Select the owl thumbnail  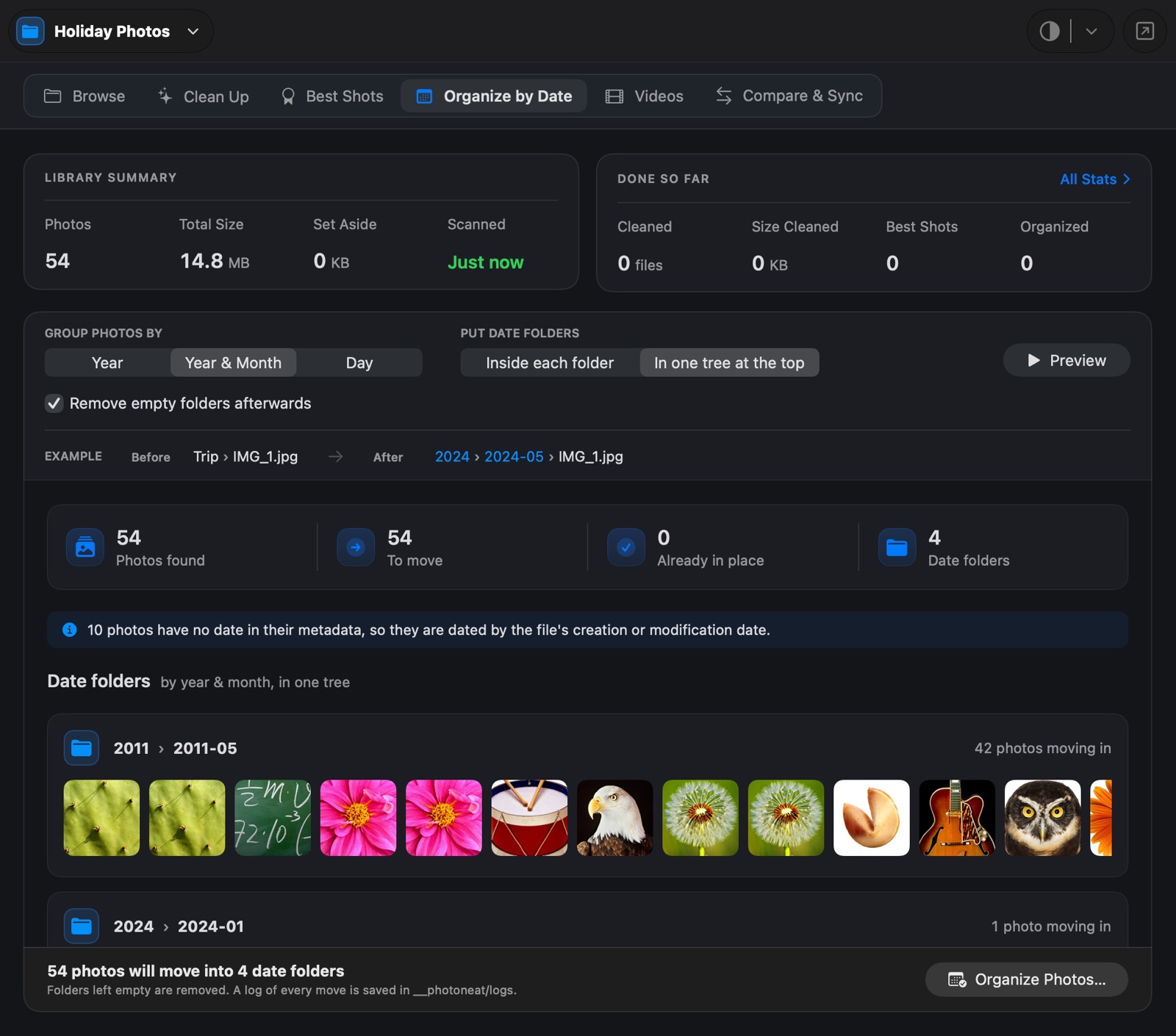tap(1042, 818)
